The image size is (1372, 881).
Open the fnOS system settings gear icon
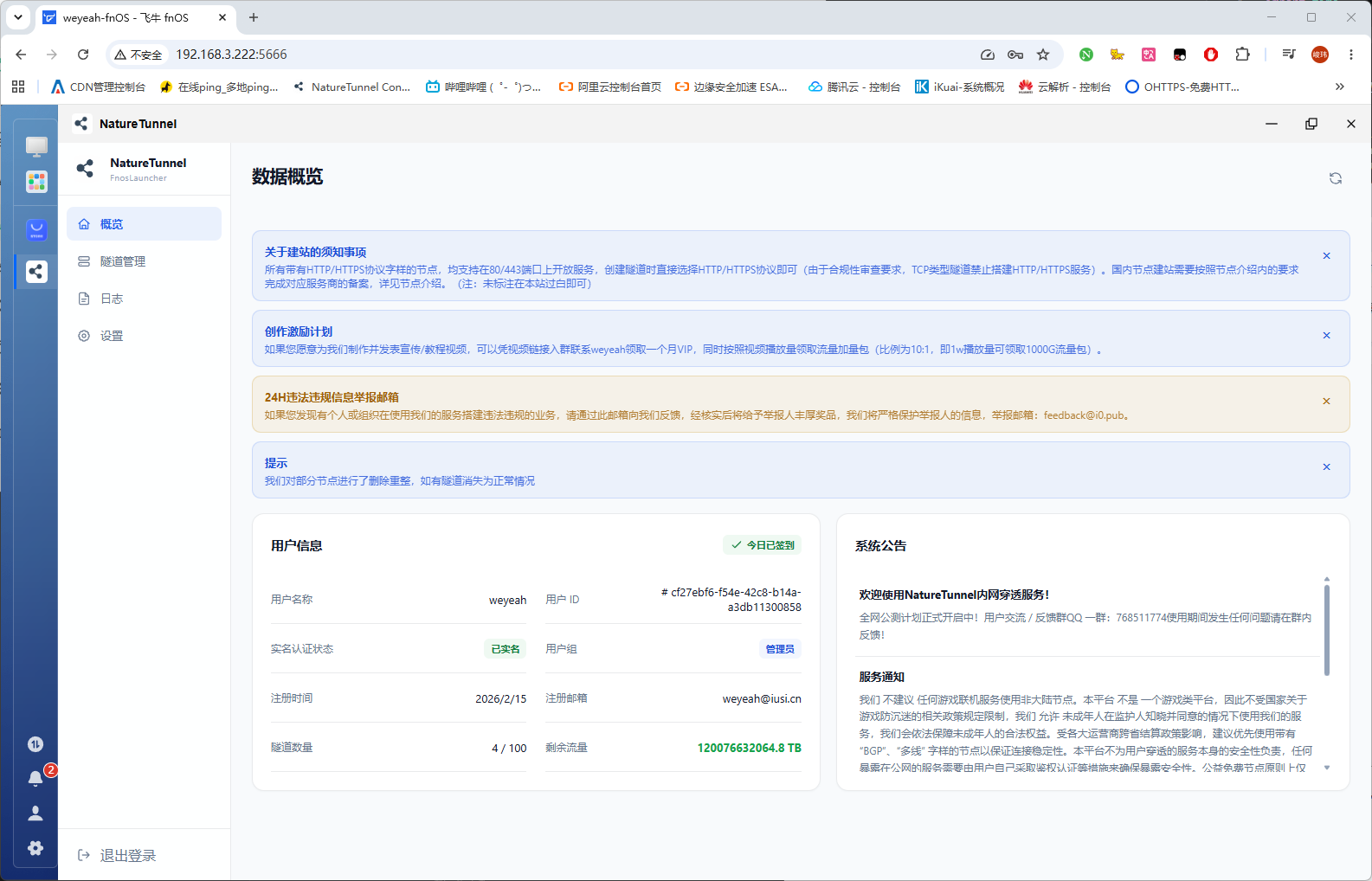pyautogui.click(x=35, y=848)
